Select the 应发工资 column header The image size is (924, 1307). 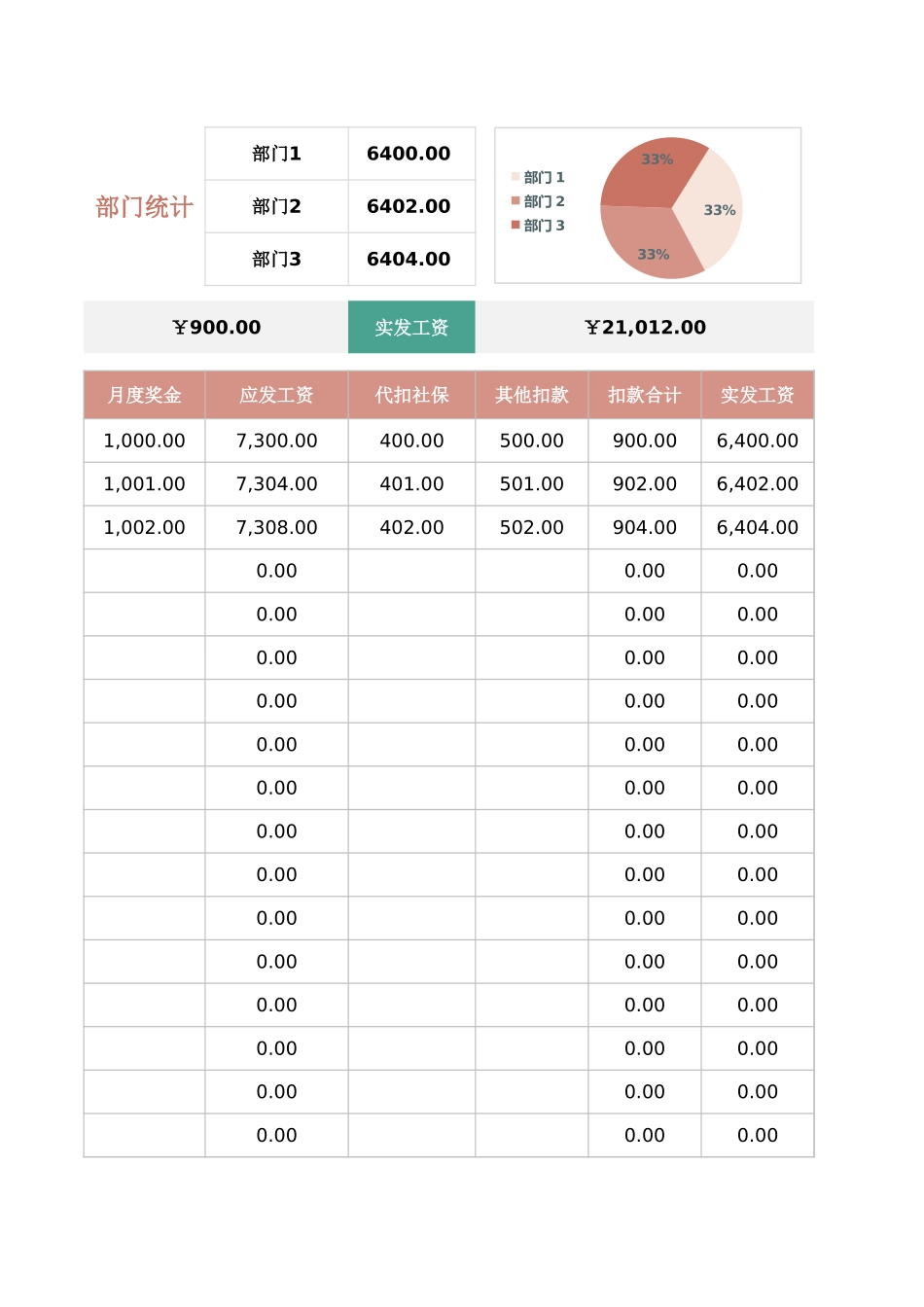click(x=276, y=395)
